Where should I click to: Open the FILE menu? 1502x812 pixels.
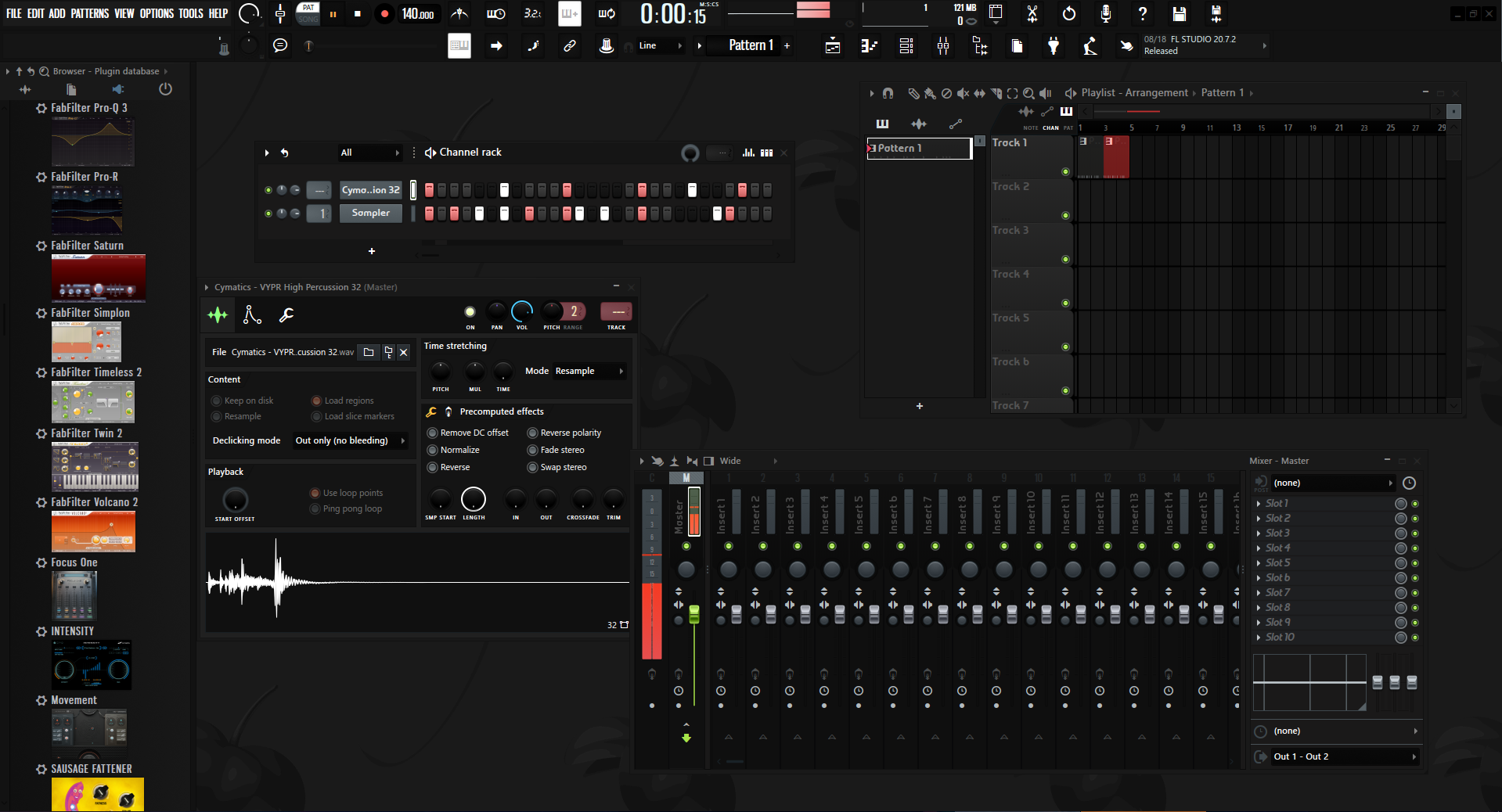pyautogui.click(x=14, y=13)
